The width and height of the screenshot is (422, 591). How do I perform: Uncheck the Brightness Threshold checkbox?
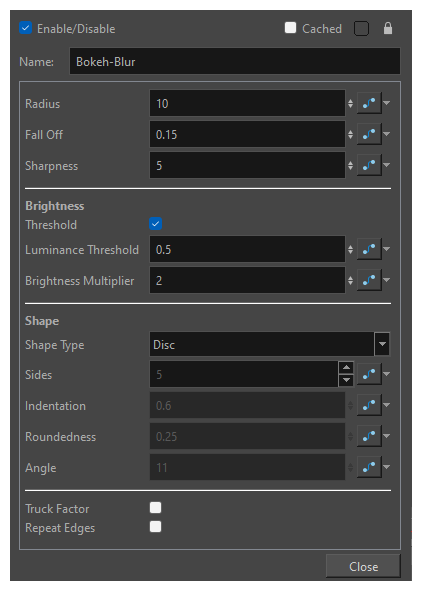156,224
